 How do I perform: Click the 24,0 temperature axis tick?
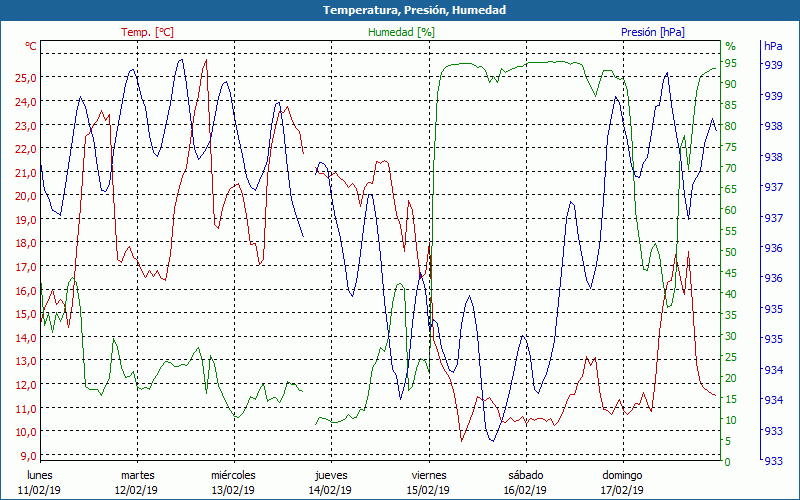click(27, 101)
